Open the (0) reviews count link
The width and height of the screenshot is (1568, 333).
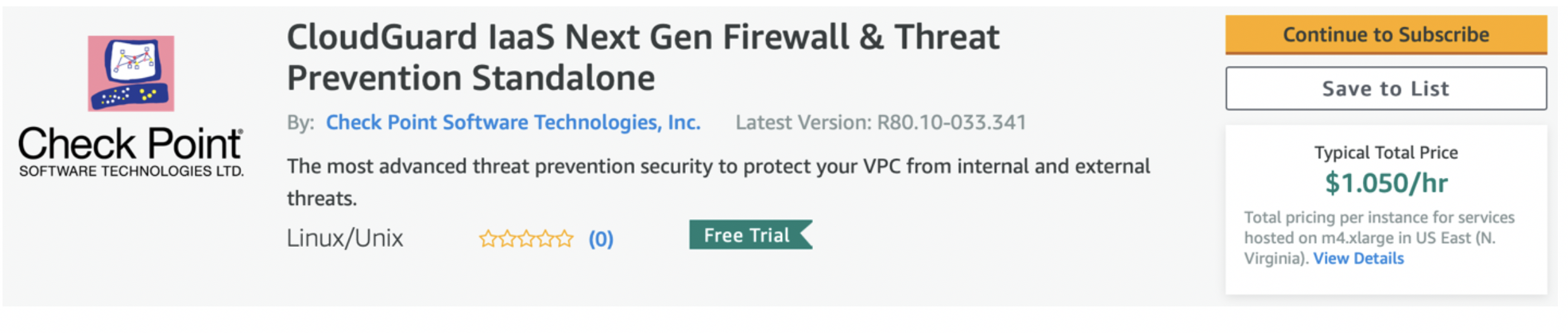[600, 239]
